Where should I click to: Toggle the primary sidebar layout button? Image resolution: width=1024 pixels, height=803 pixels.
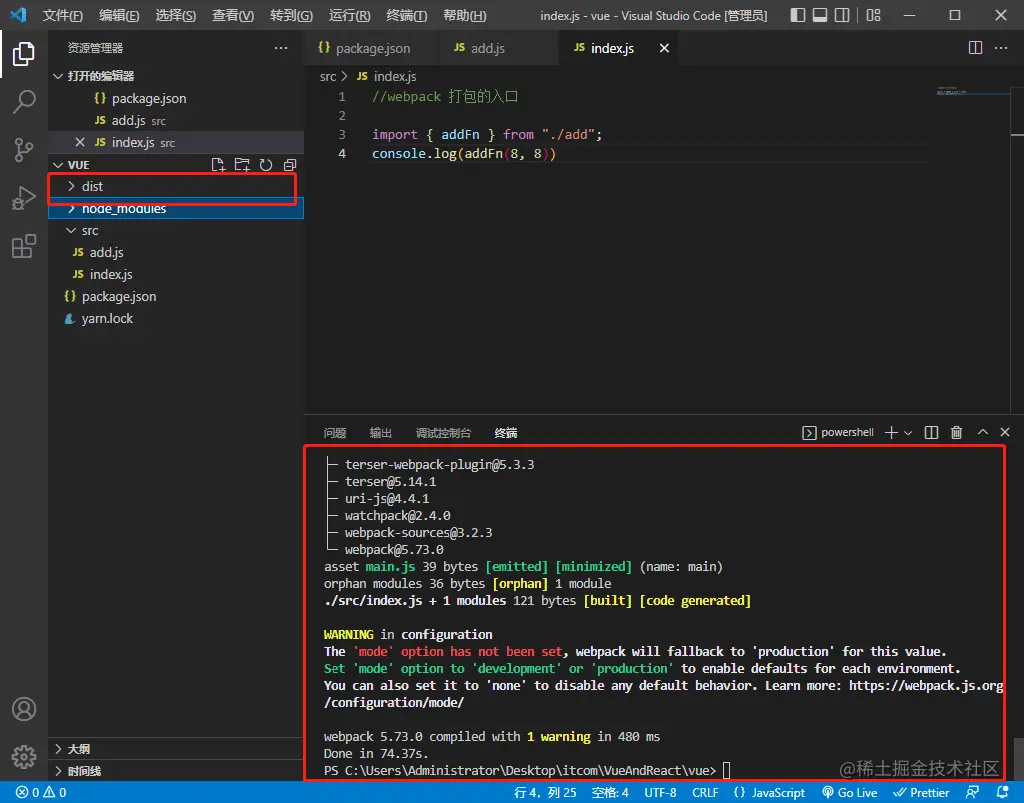[x=797, y=16]
